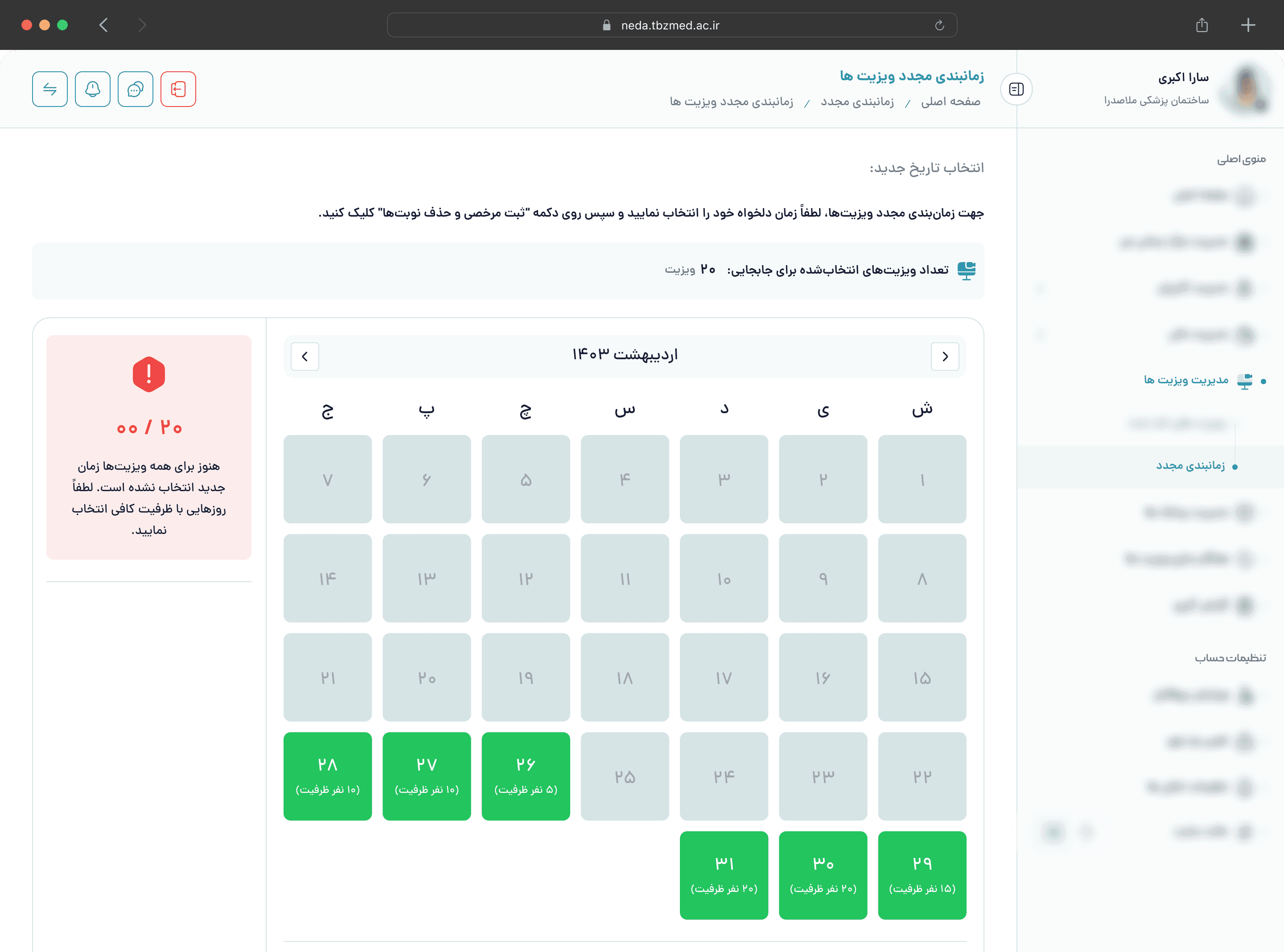Click the انتخاب تاریخ جدید heading
Viewport: 1284px width, 952px height.
(927, 168)
